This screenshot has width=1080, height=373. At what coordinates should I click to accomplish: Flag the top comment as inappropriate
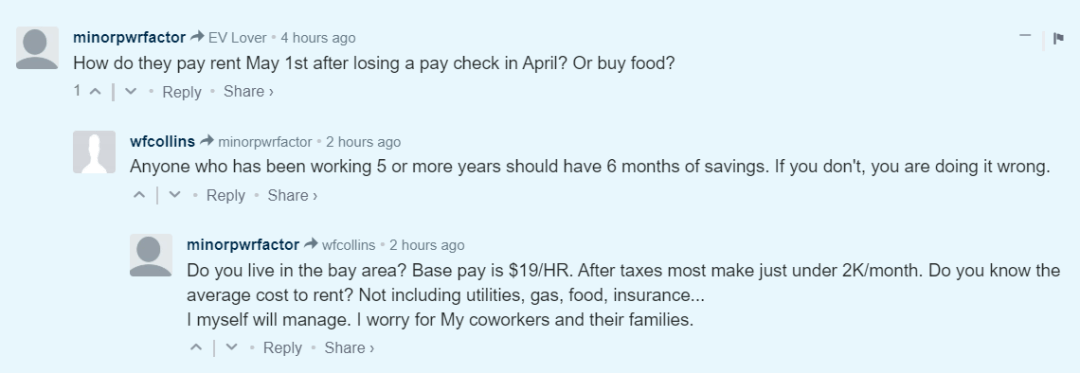click(x=1059, y=38)
